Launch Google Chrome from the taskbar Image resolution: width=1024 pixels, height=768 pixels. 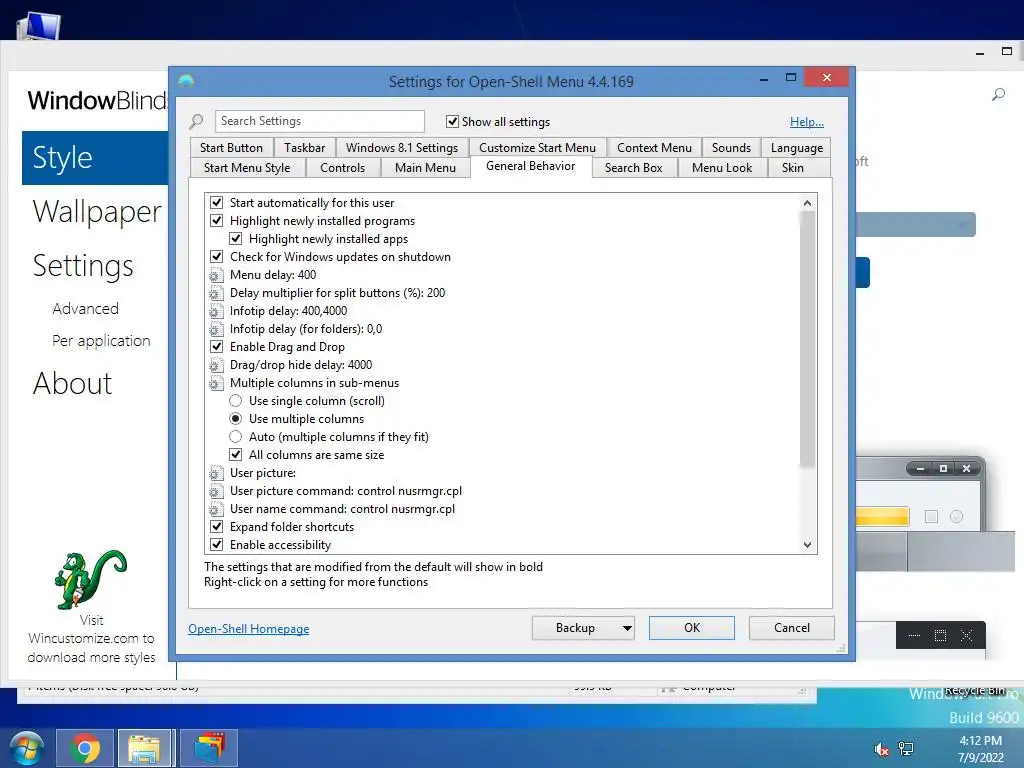pyautogui.click(x=85, y=748)
